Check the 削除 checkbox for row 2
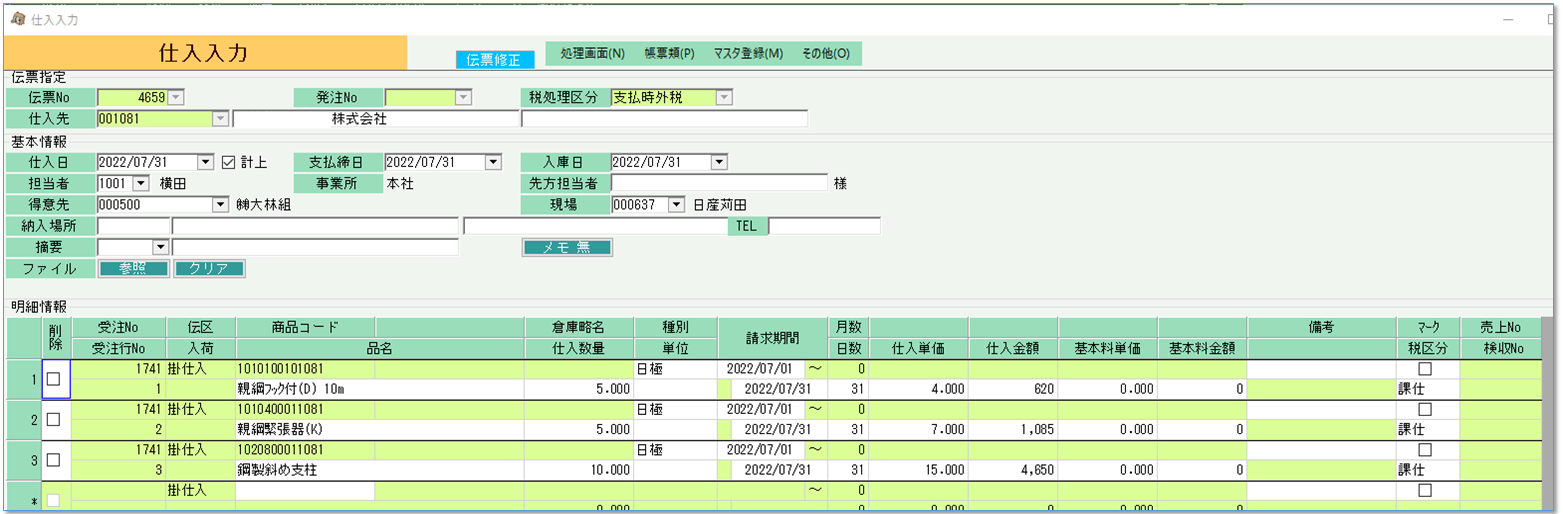The height and width of the screenshot is (514, 1563). [x=54, y=419]
